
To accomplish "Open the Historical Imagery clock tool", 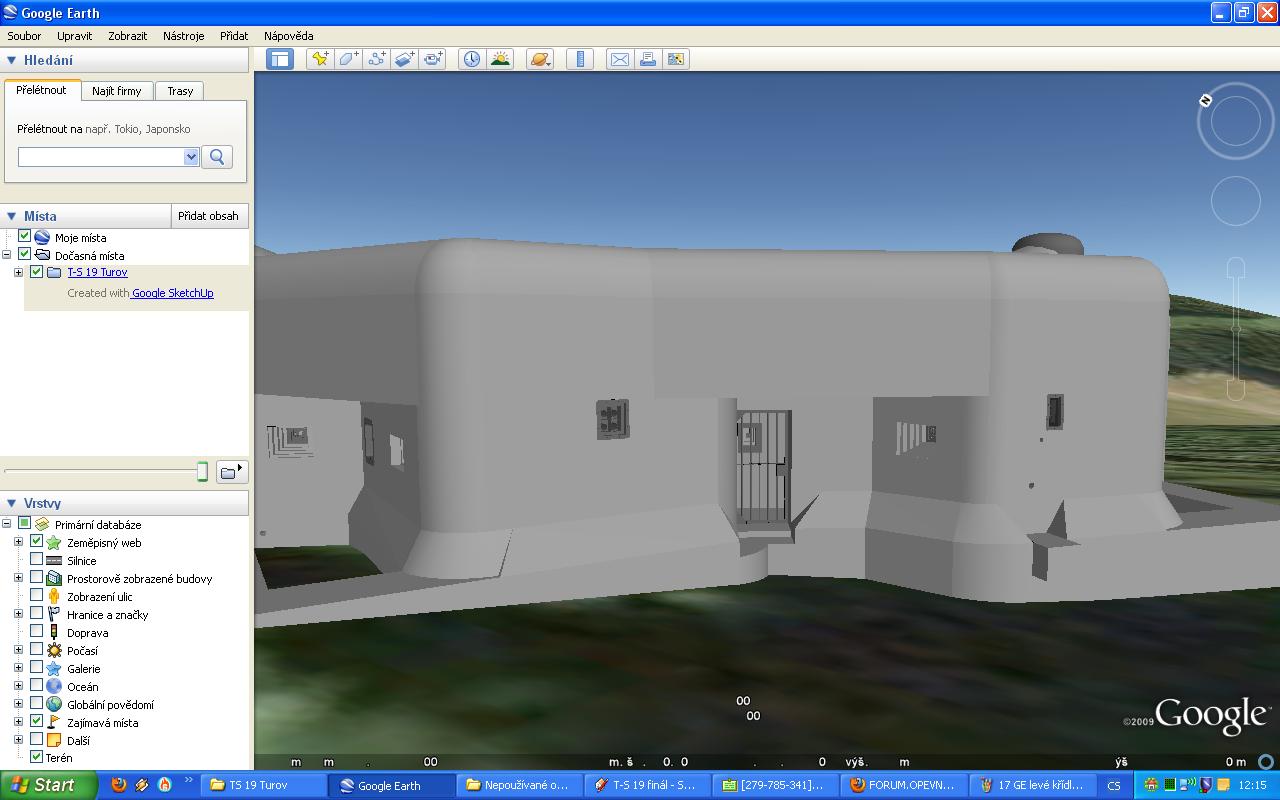I will pos(471,59).
